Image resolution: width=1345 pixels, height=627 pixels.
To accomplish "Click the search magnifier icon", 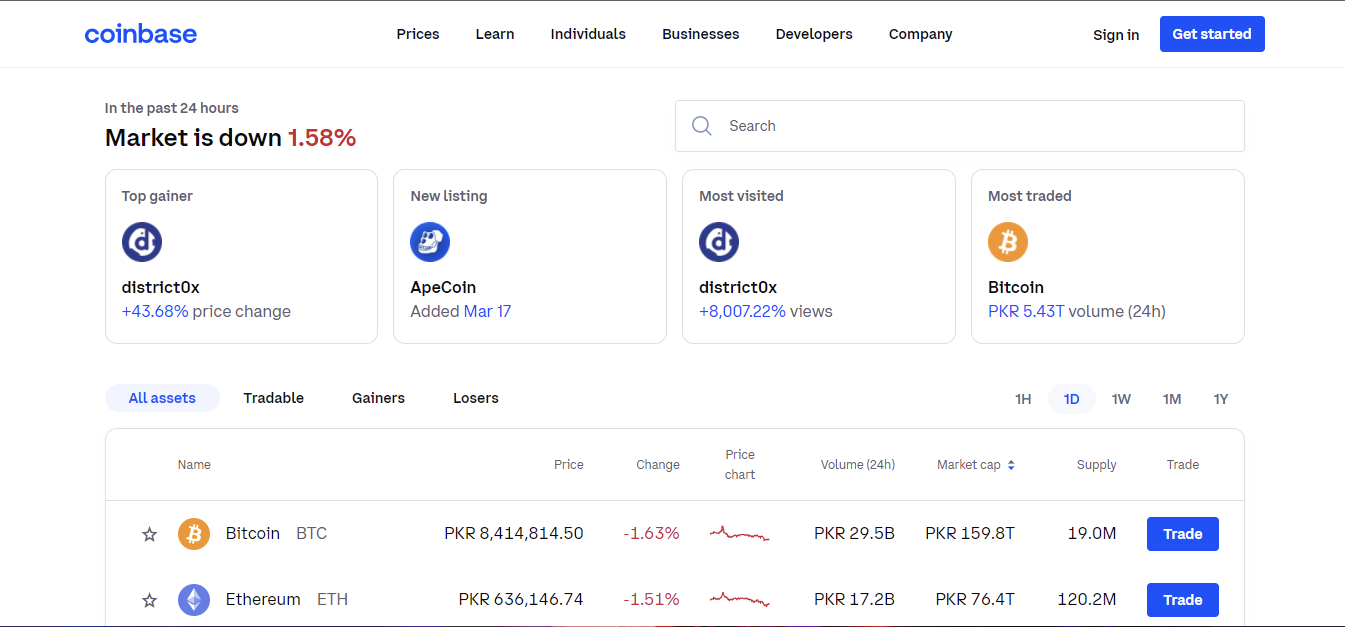I will pyautogui.click(x=702, y=126).
